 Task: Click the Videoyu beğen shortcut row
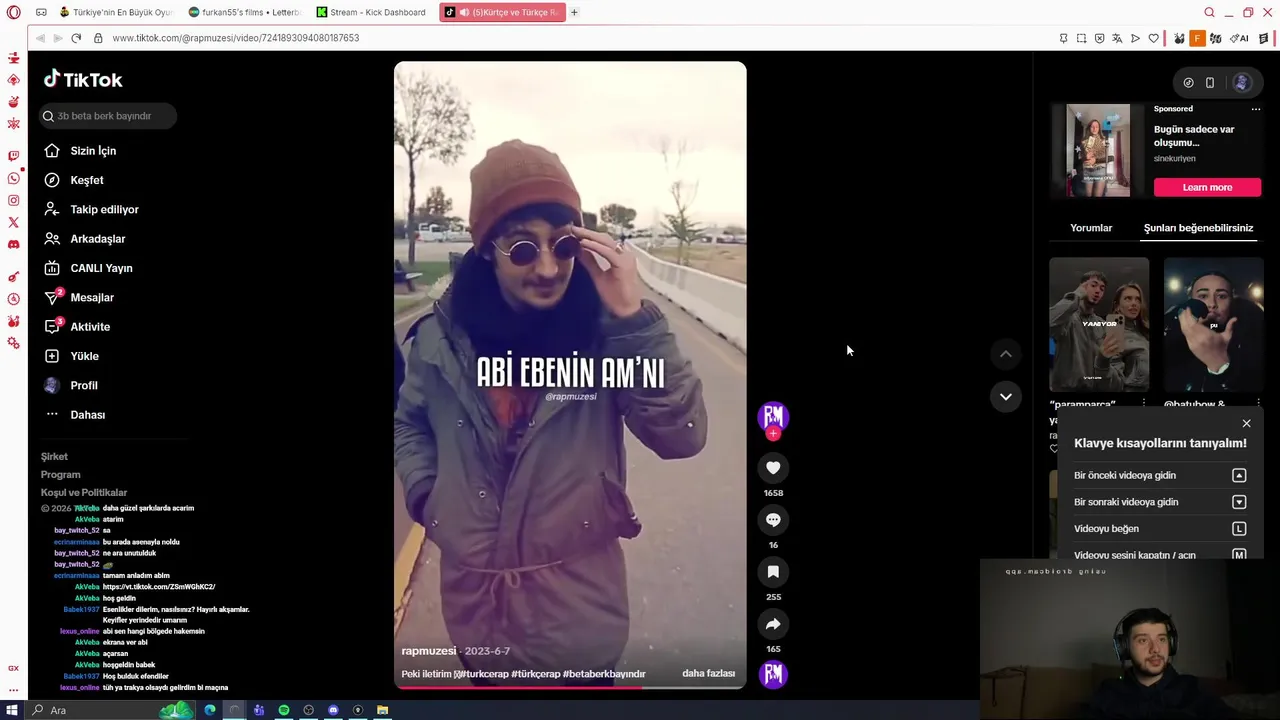(x=1160, y=529)
